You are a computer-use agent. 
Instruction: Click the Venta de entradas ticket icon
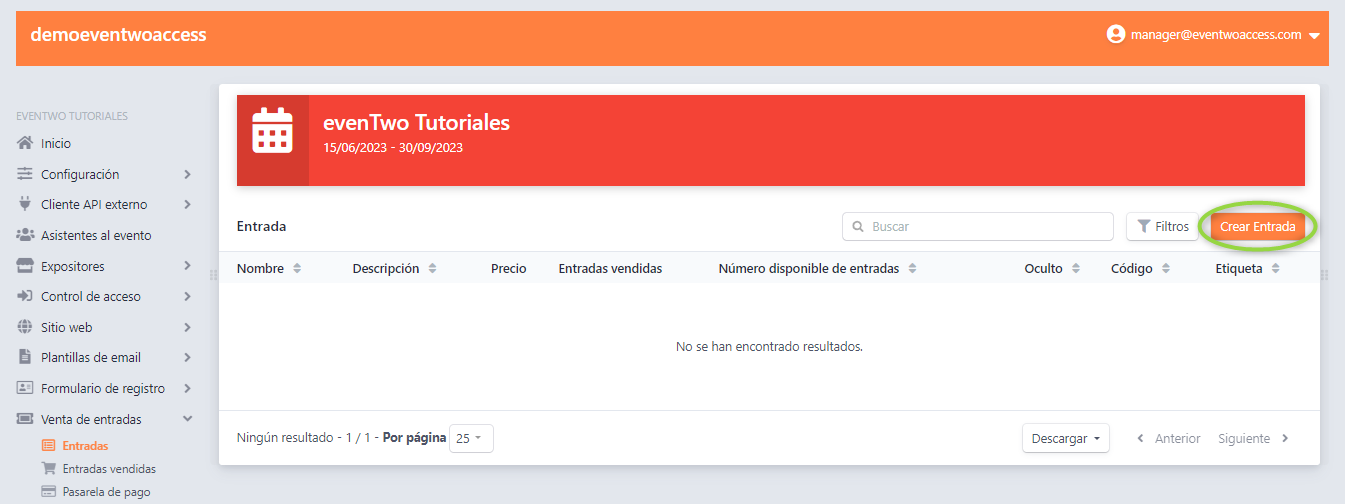coord(26,419)
